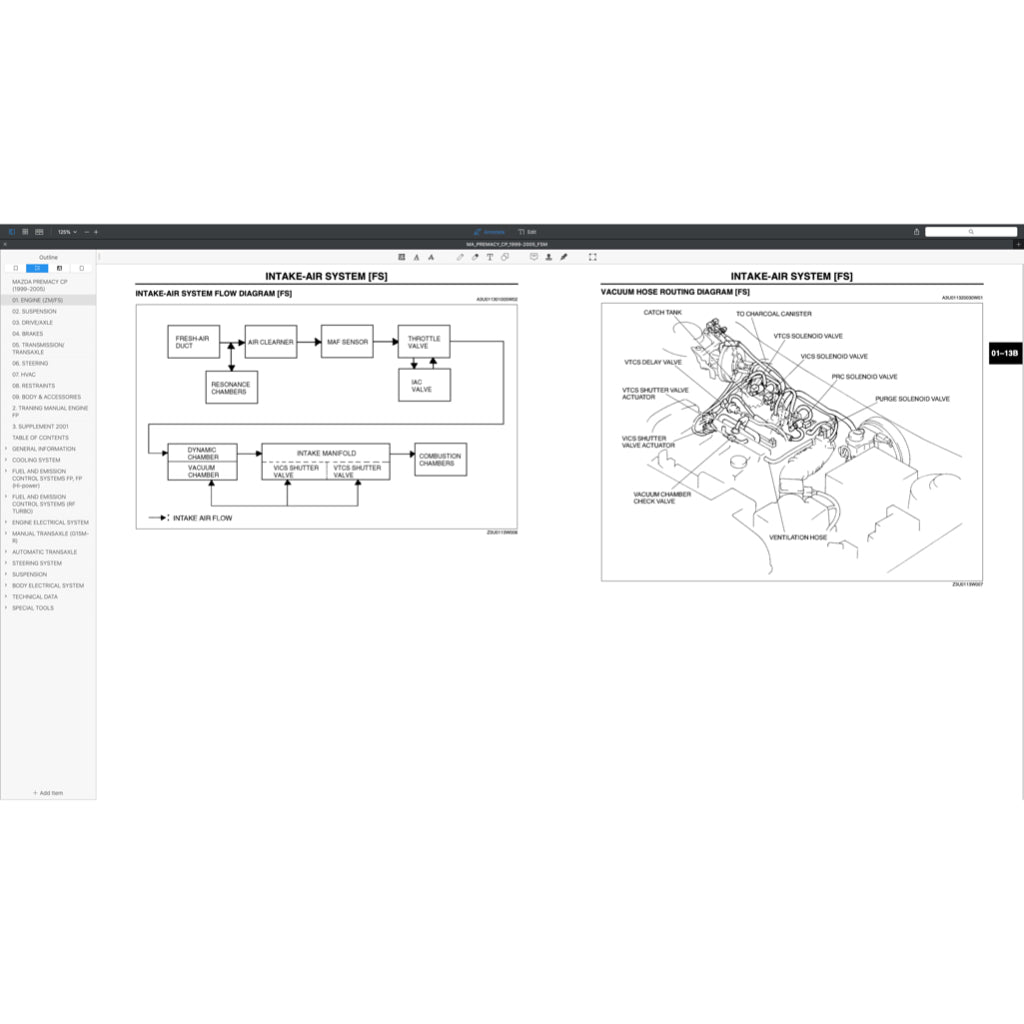Screen dimensions: 1024x1024
Task: Select the note comment tool
Action: [533, 257]
